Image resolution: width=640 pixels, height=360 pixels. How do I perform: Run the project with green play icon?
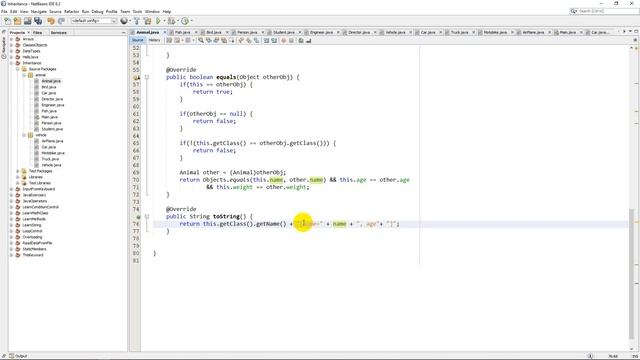[x=158, y=21]
